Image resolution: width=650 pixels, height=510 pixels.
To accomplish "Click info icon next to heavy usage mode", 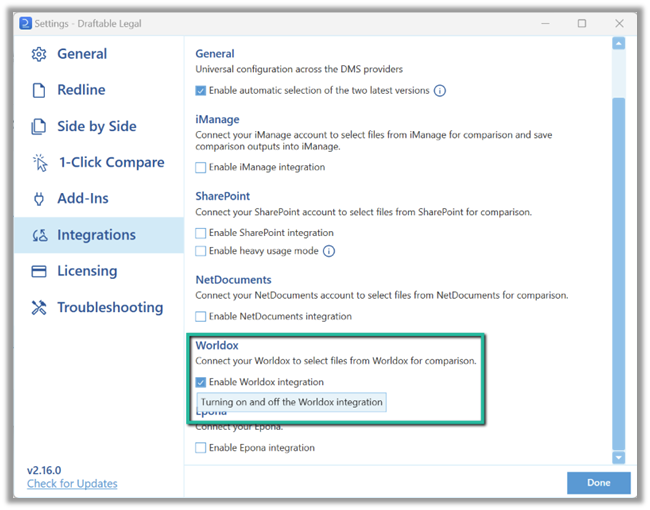I will pyautogui.click(x=329, y=251).
